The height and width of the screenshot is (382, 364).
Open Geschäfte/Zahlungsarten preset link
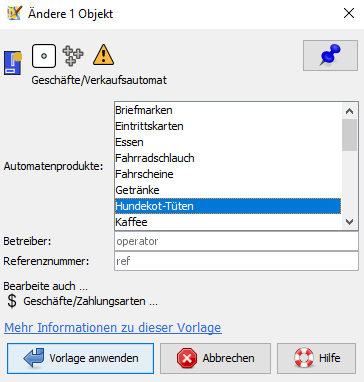90,301
